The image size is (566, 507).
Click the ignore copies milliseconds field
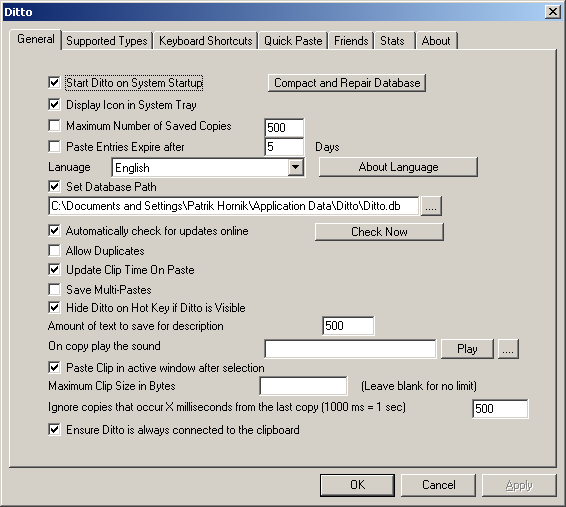(x=500, y=408)
